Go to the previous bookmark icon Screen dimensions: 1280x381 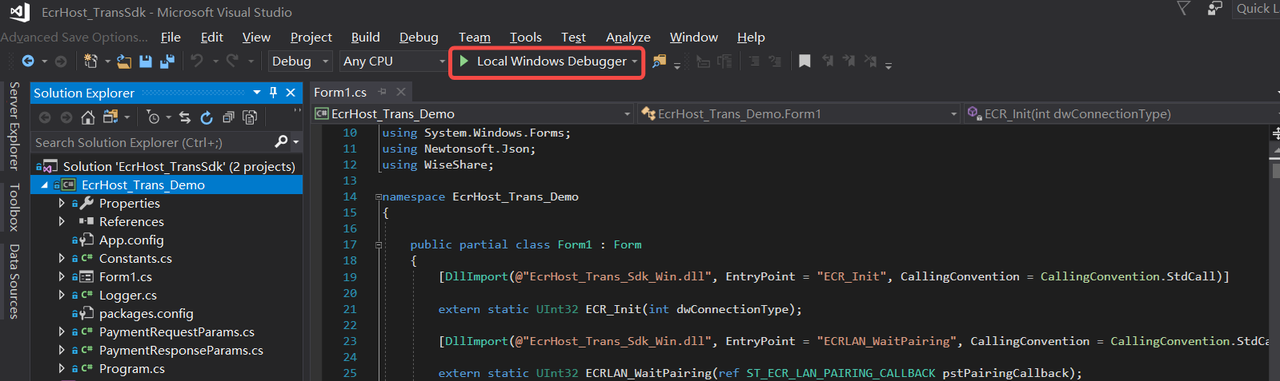coord(827,61)
